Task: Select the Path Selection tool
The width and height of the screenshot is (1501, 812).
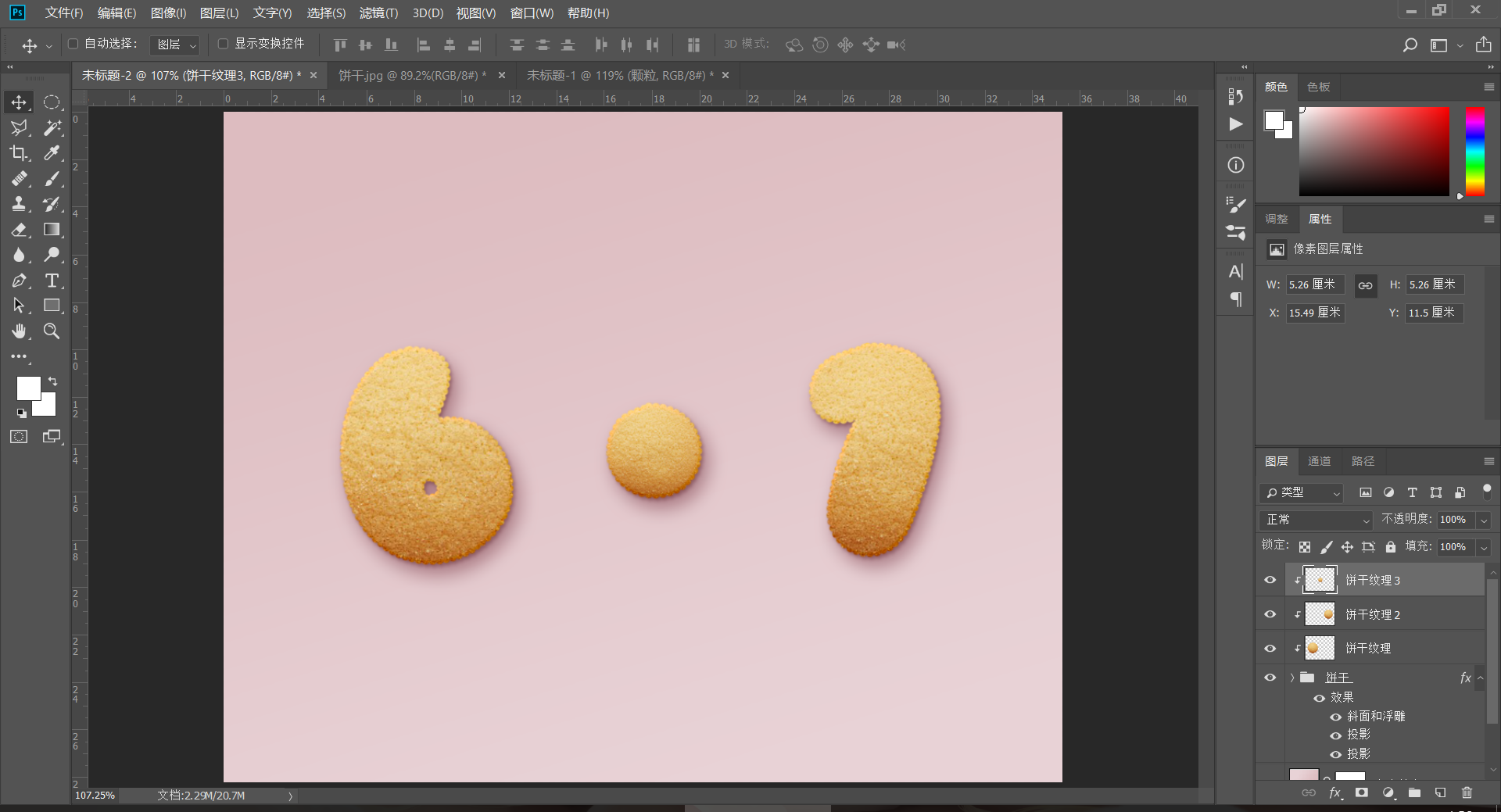Action: click(19, 306)
